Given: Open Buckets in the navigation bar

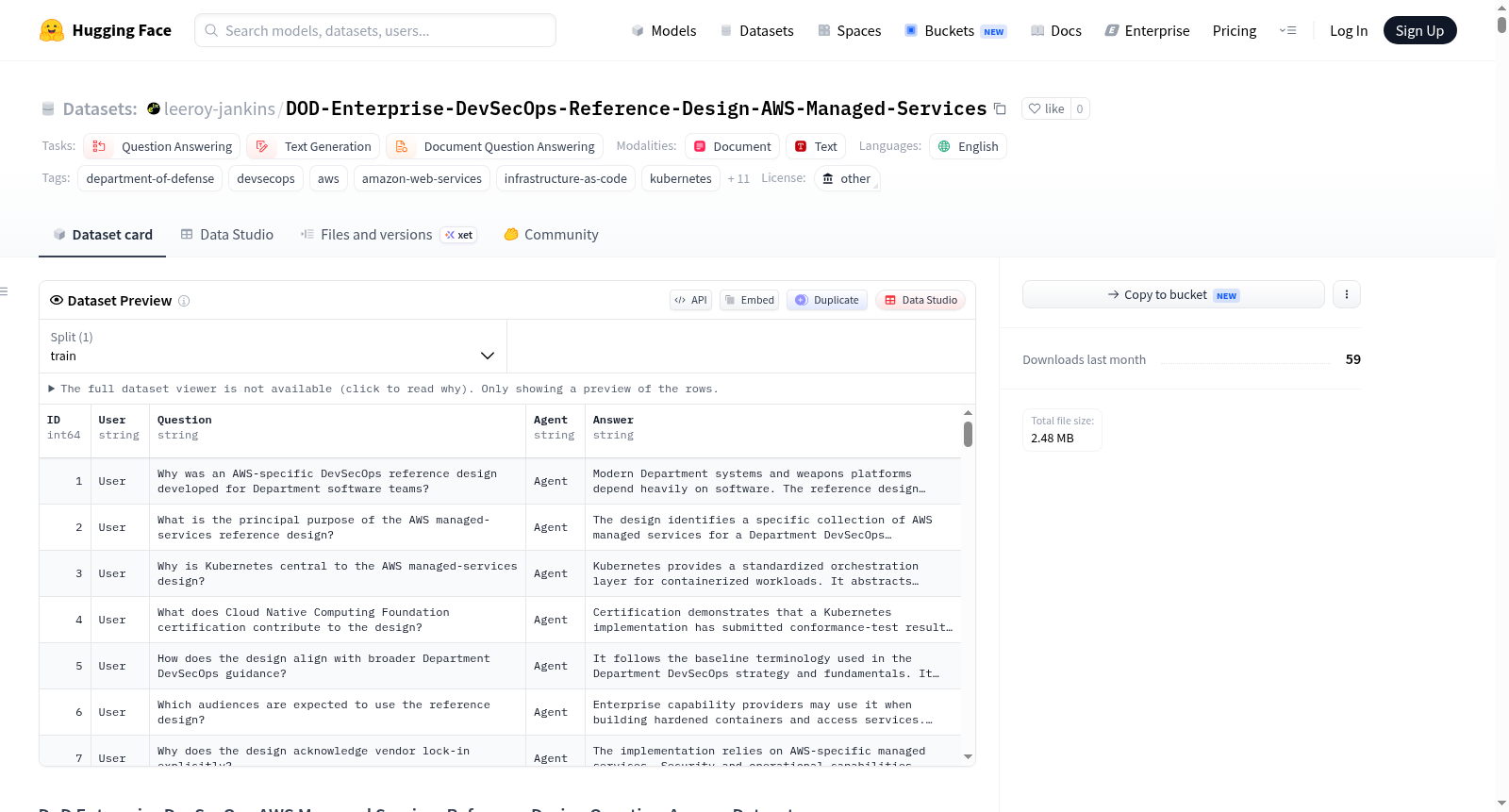Looking at the screenshot, I should pyautogui.click(x=955, y=30).
